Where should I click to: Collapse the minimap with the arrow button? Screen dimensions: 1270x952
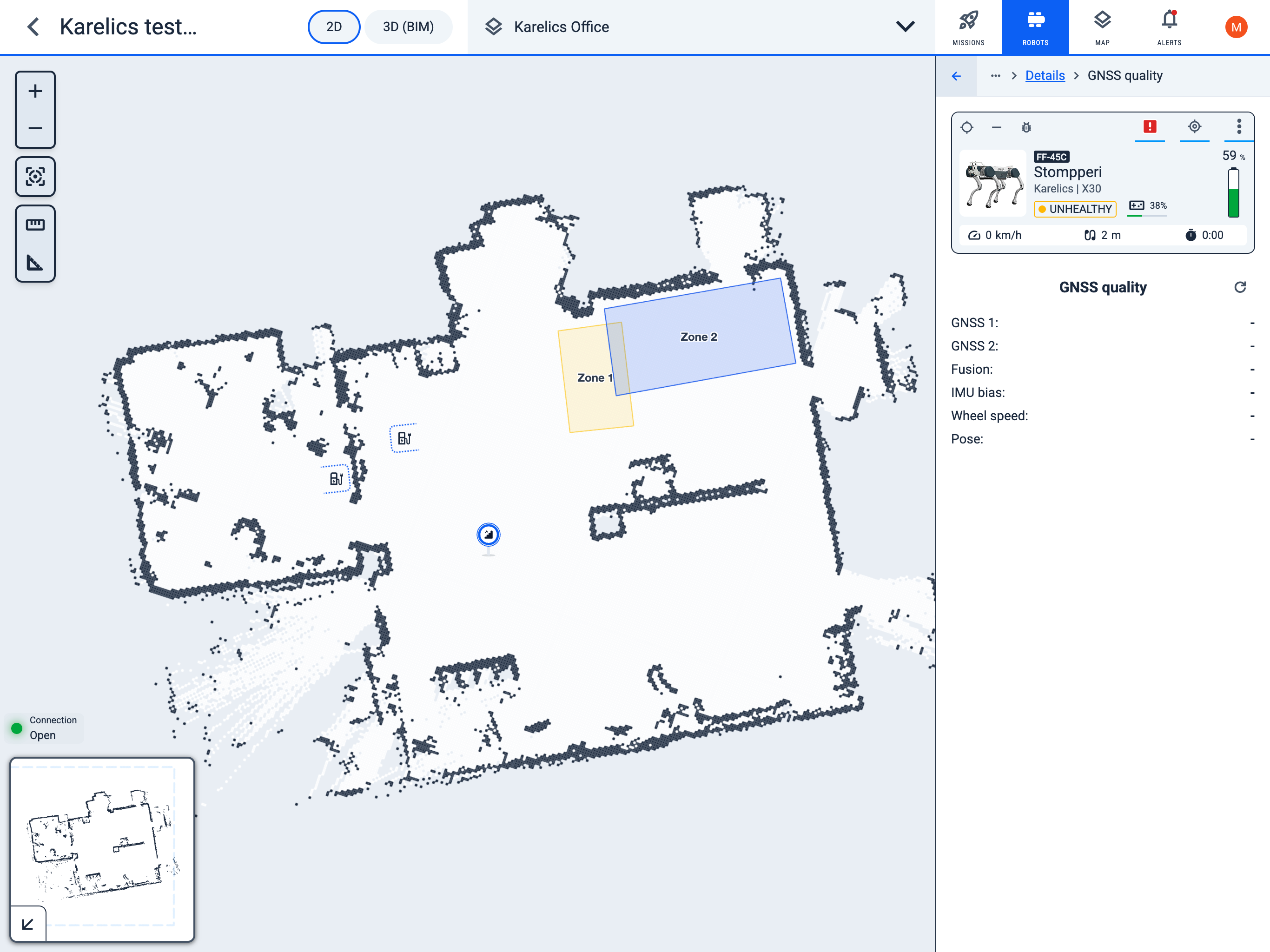[27, 924]
